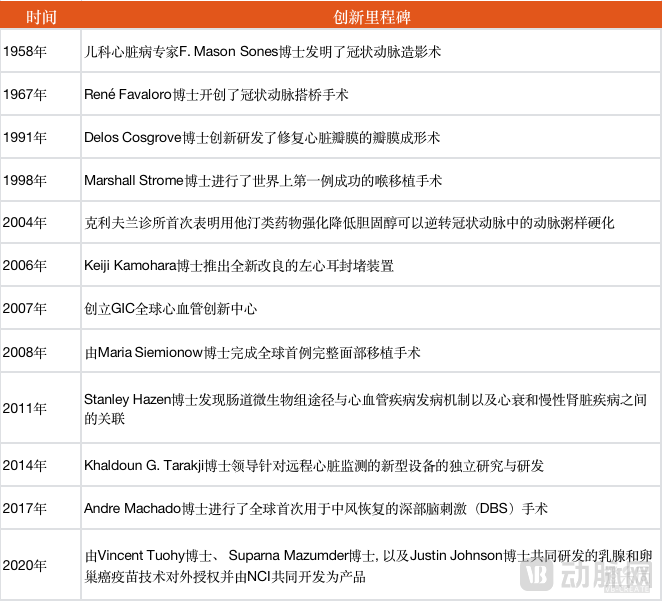662x601 pixels.
Task: Select the Andre Machado DBS milestone text
Action: tap(316, 508)
